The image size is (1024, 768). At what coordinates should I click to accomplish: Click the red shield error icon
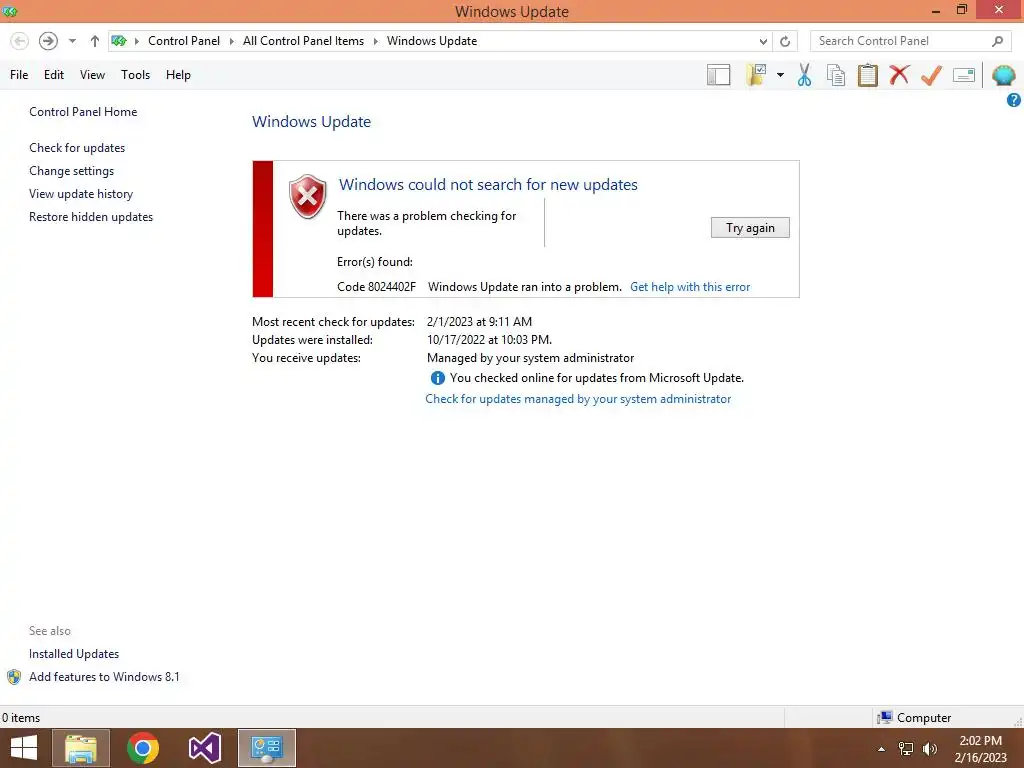pyautogui.click(x=308, y=197)
